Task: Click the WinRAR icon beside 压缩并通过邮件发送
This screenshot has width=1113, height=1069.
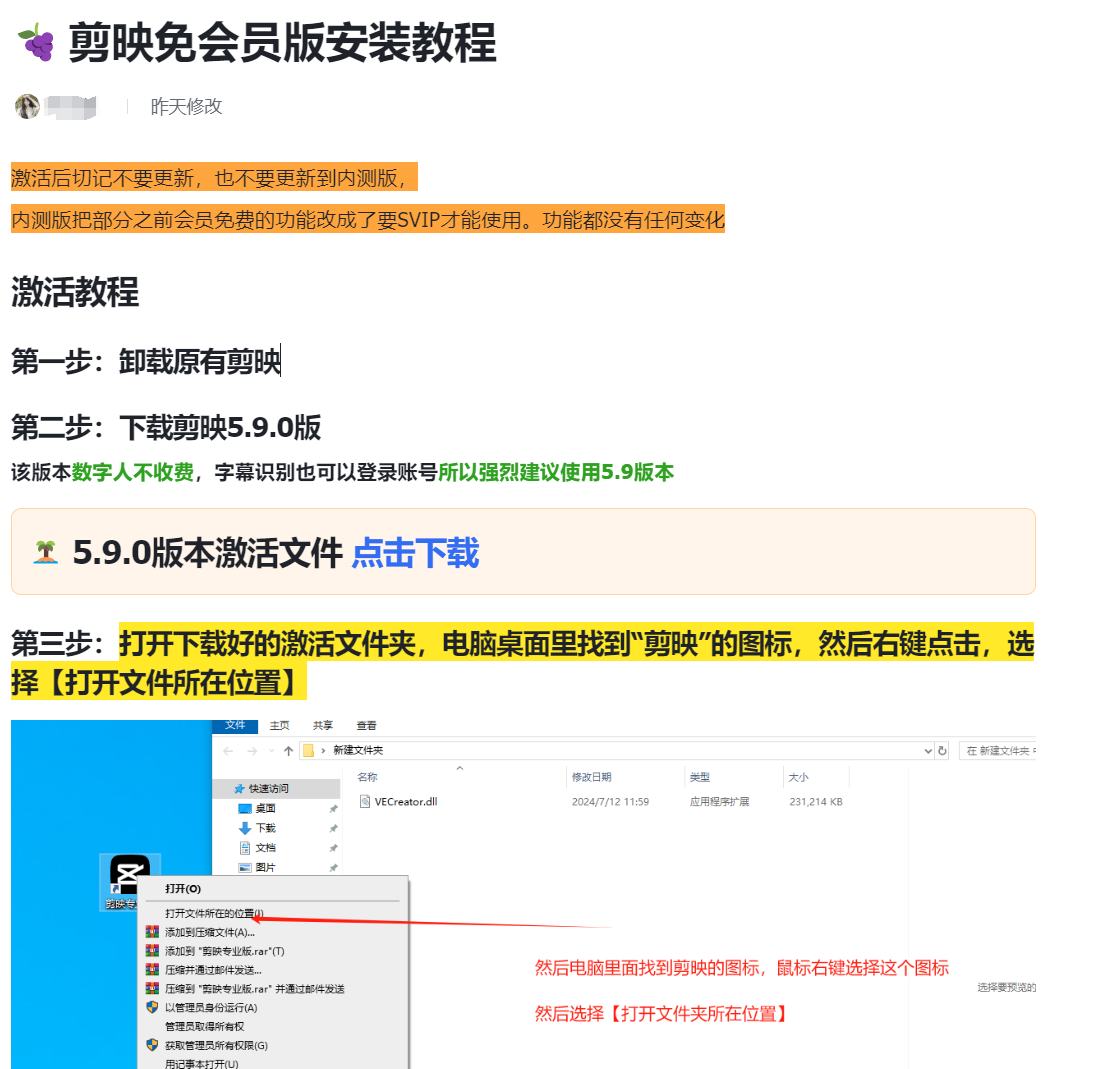Action: 152,969
